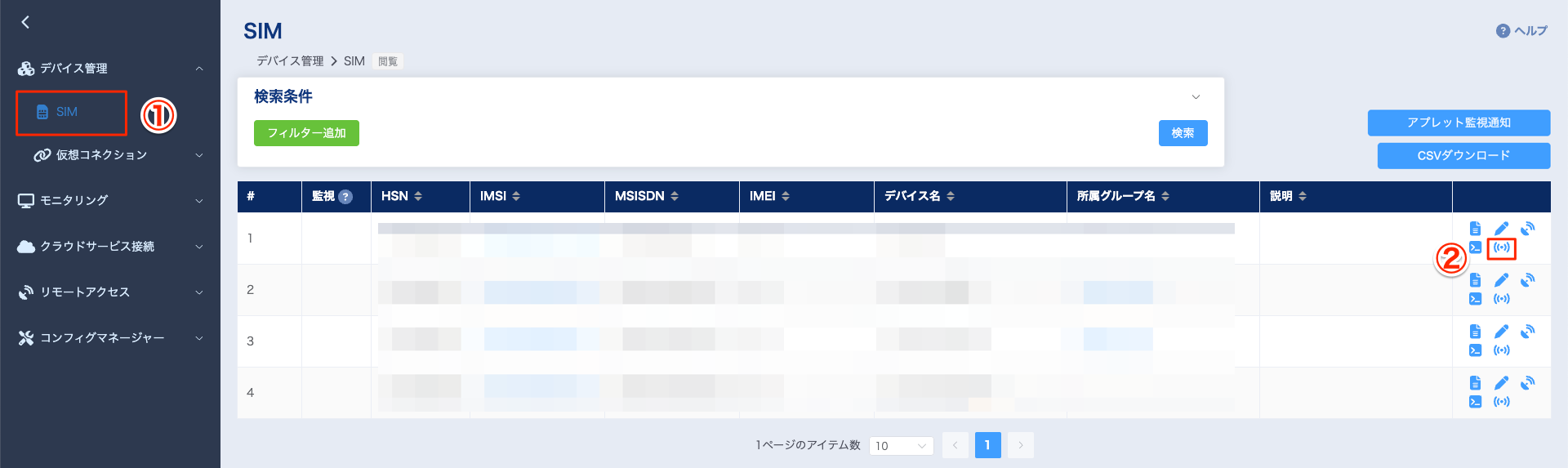Click the help question mark icon beside 監視
Viewport: 1568px width, 468px height.
click(345, 197)
